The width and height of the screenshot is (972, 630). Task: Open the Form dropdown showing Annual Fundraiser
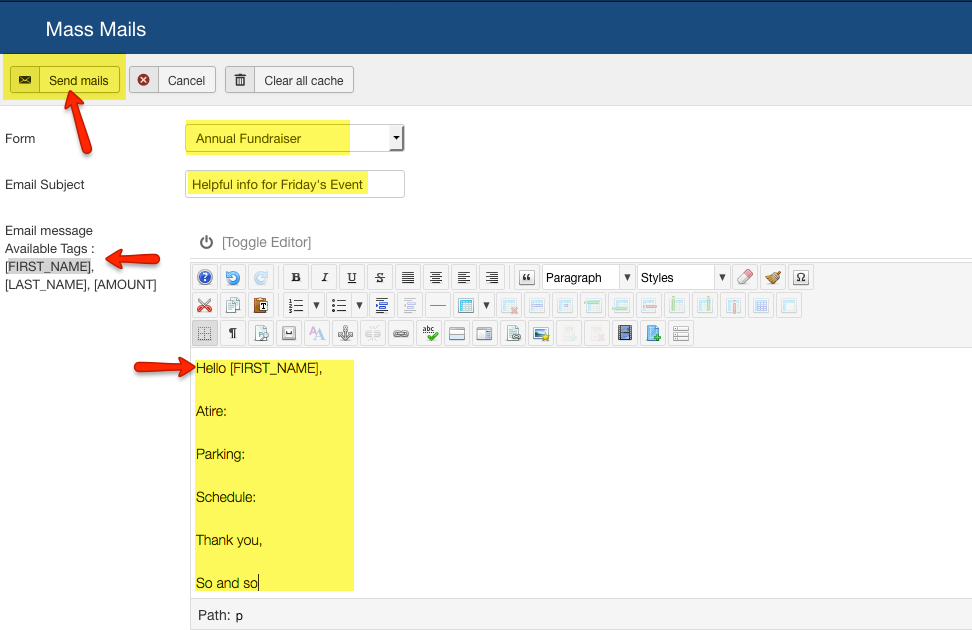(295, 138)
